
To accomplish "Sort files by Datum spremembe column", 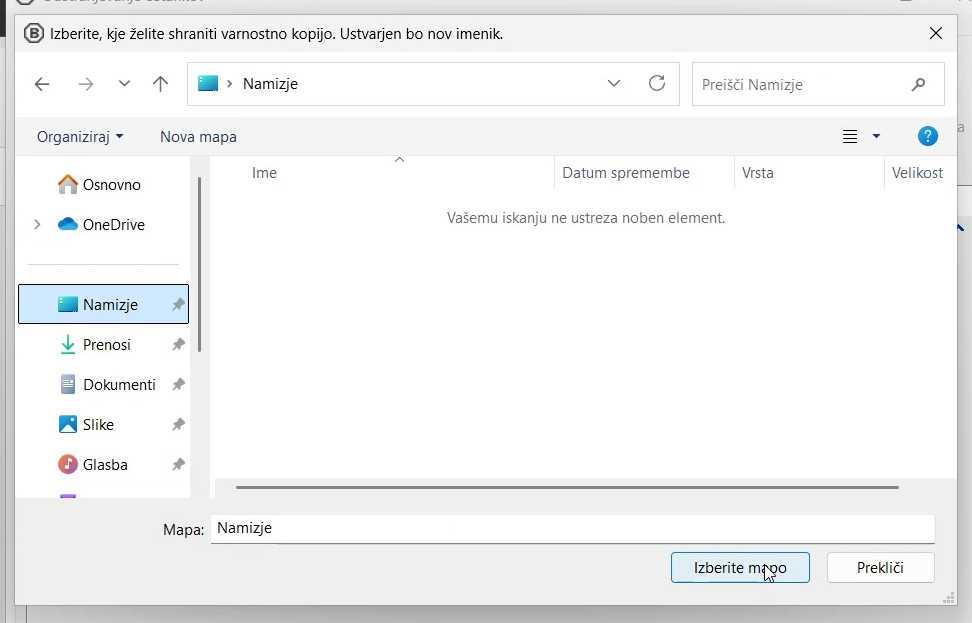I will tap(626, 173).
